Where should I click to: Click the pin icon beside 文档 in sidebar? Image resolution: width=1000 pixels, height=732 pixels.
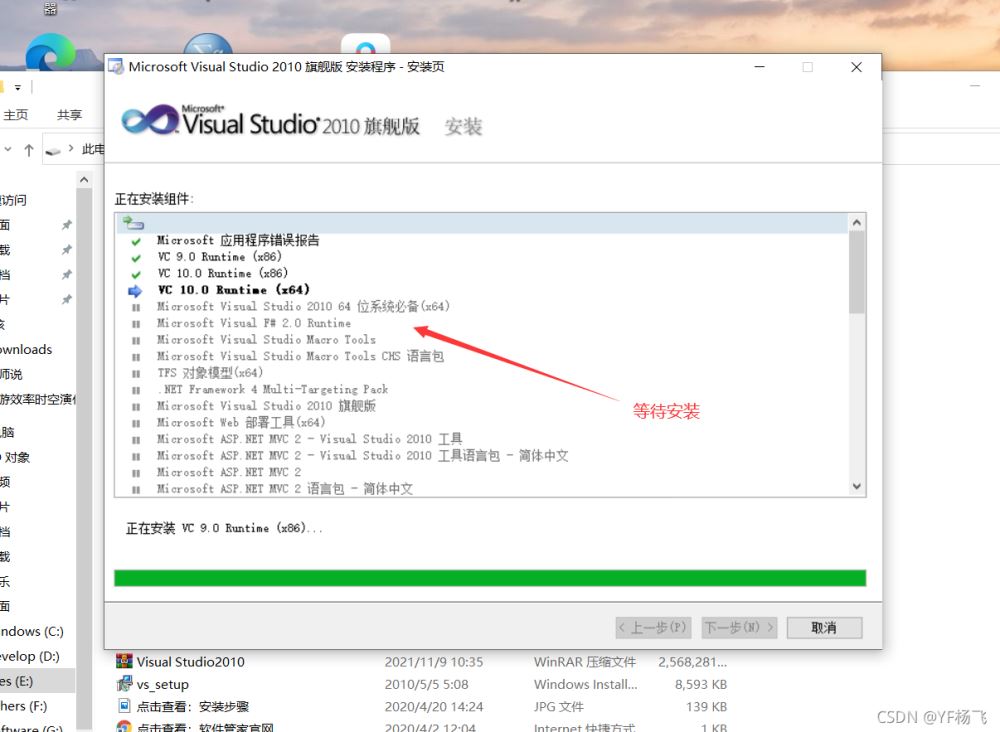(x=66, y=274)
